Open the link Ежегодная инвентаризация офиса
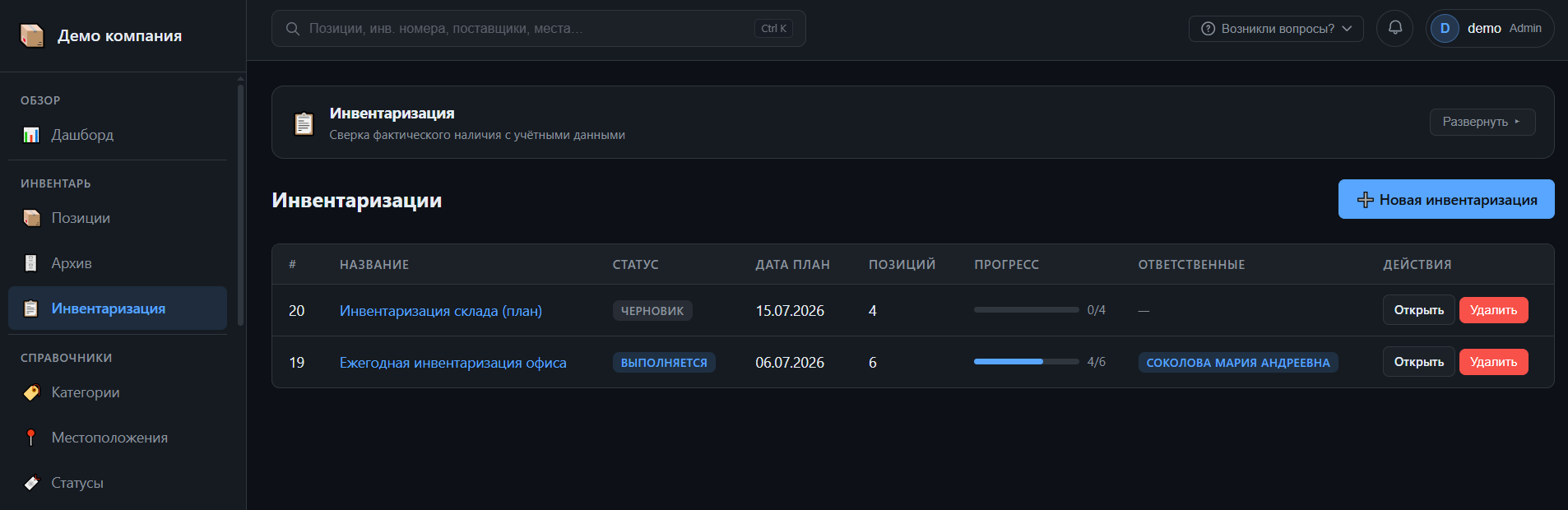This screenshot has width=1568, height=510. pyautogui.click(x=453, y=363)
